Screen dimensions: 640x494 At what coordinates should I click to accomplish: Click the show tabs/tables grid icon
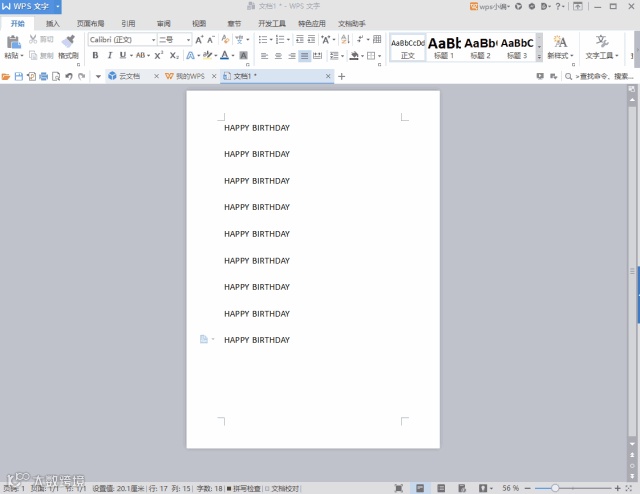pos(377,39)
